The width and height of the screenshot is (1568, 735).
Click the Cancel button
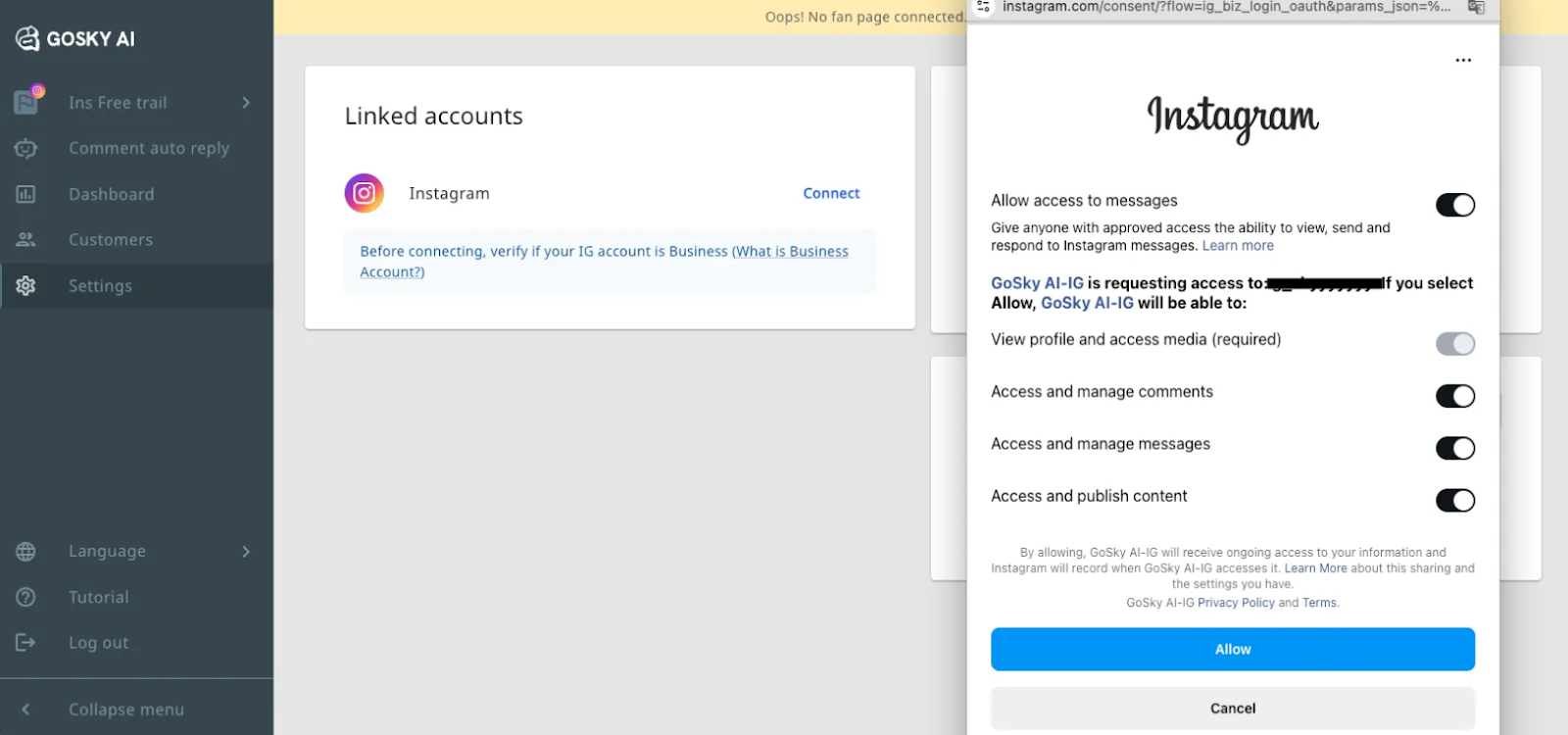1233,708
